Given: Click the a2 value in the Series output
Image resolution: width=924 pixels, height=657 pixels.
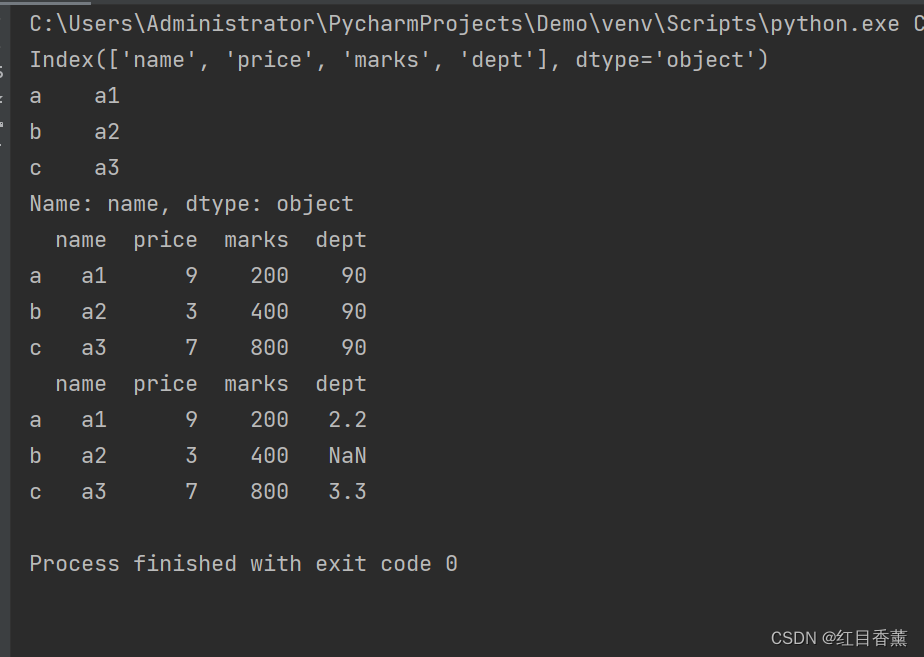Looking at the screenshot, I should pos(107,132).
